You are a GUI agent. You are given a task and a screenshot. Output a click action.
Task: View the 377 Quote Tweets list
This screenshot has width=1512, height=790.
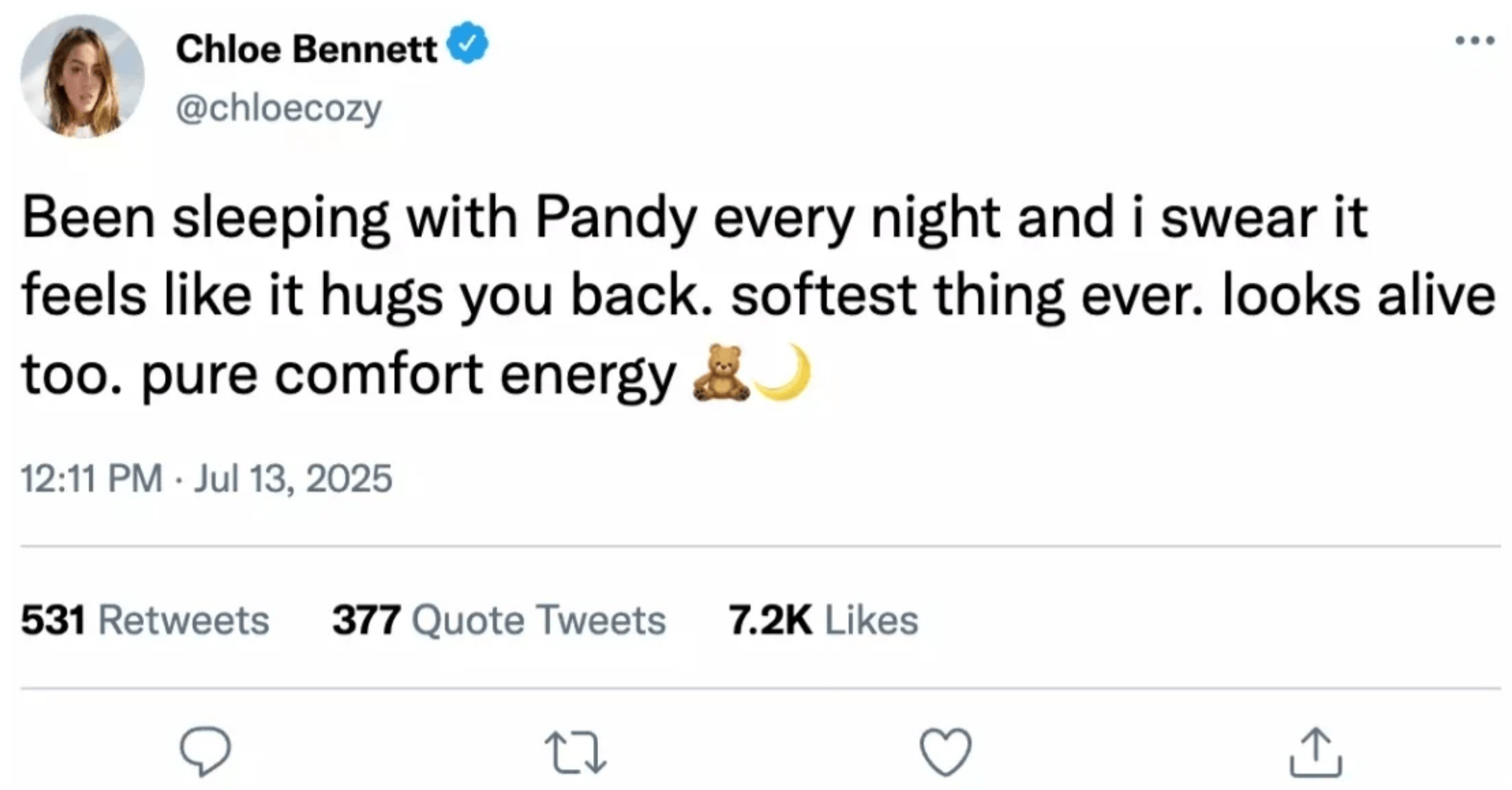pyautogui.click(x=499, y=620)
